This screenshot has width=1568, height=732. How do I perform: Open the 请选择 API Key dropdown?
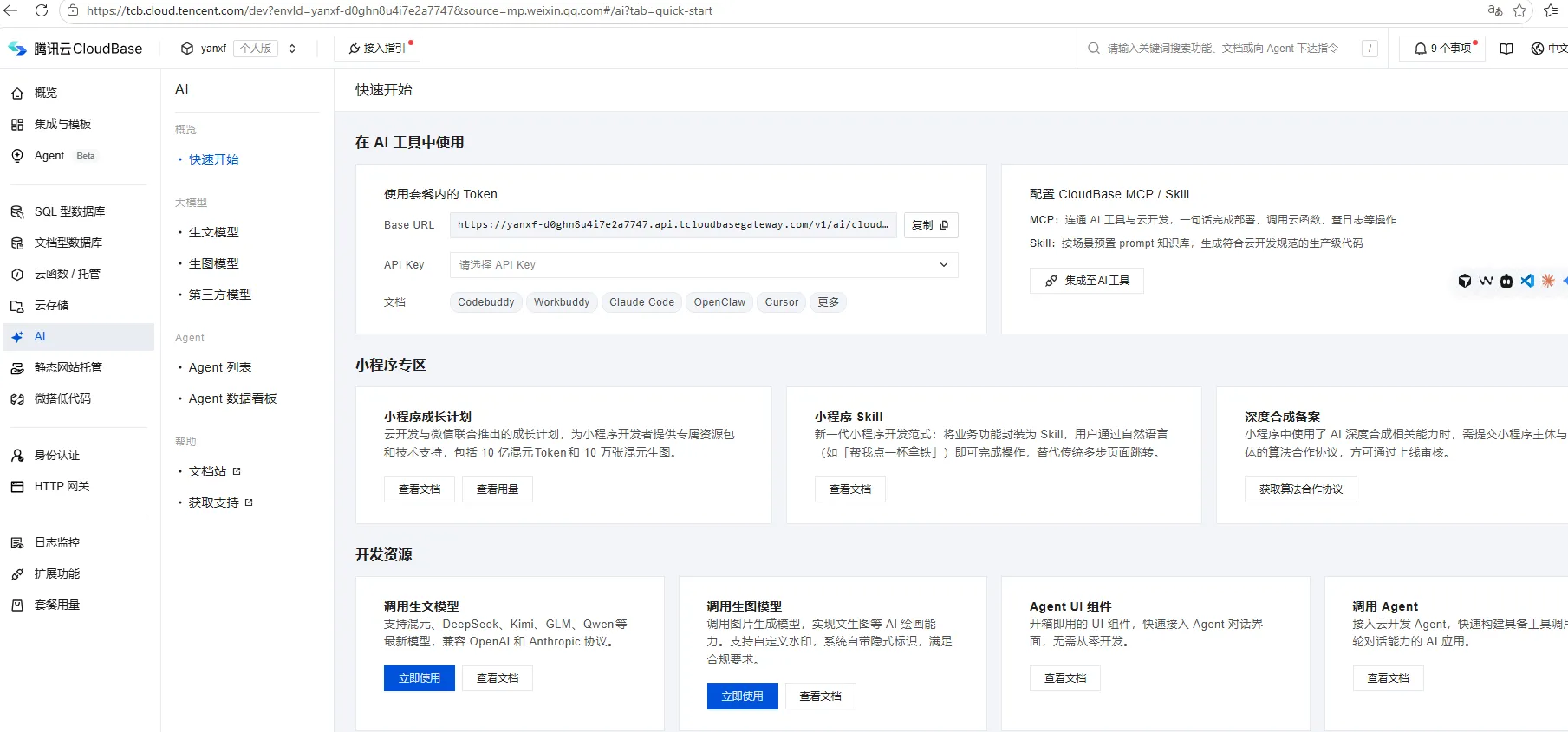704,265
